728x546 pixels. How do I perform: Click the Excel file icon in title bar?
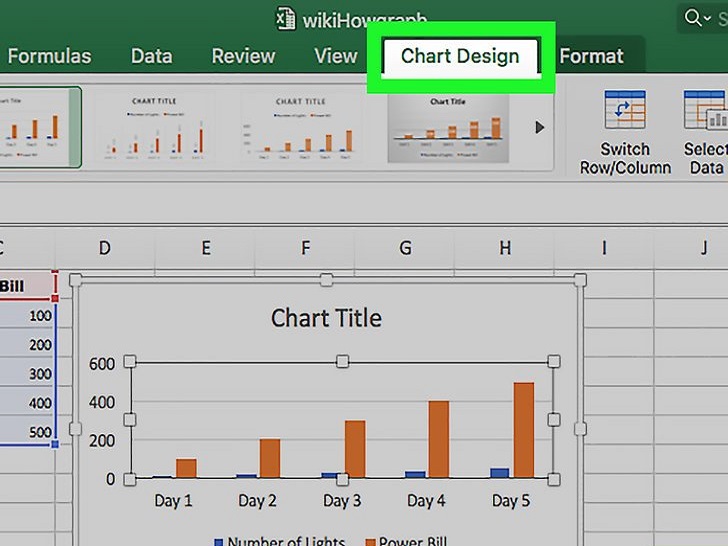pyautogui.click(x=285, y=19)
